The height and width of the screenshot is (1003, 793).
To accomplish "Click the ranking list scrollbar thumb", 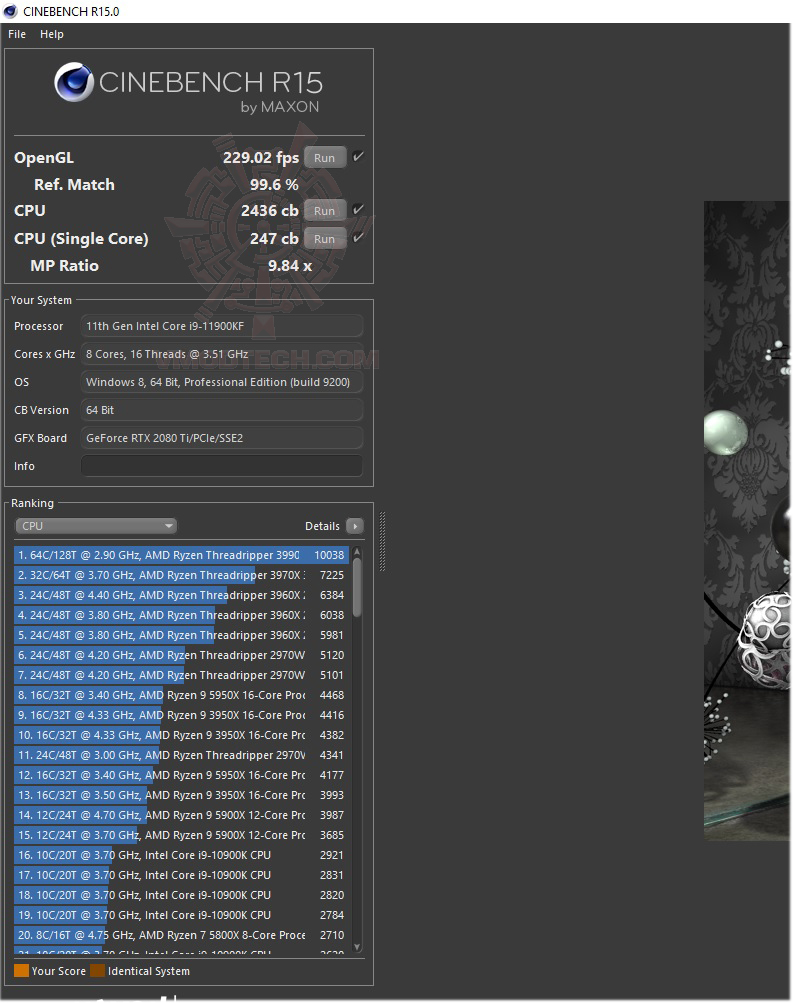I will tap(357, 588).
